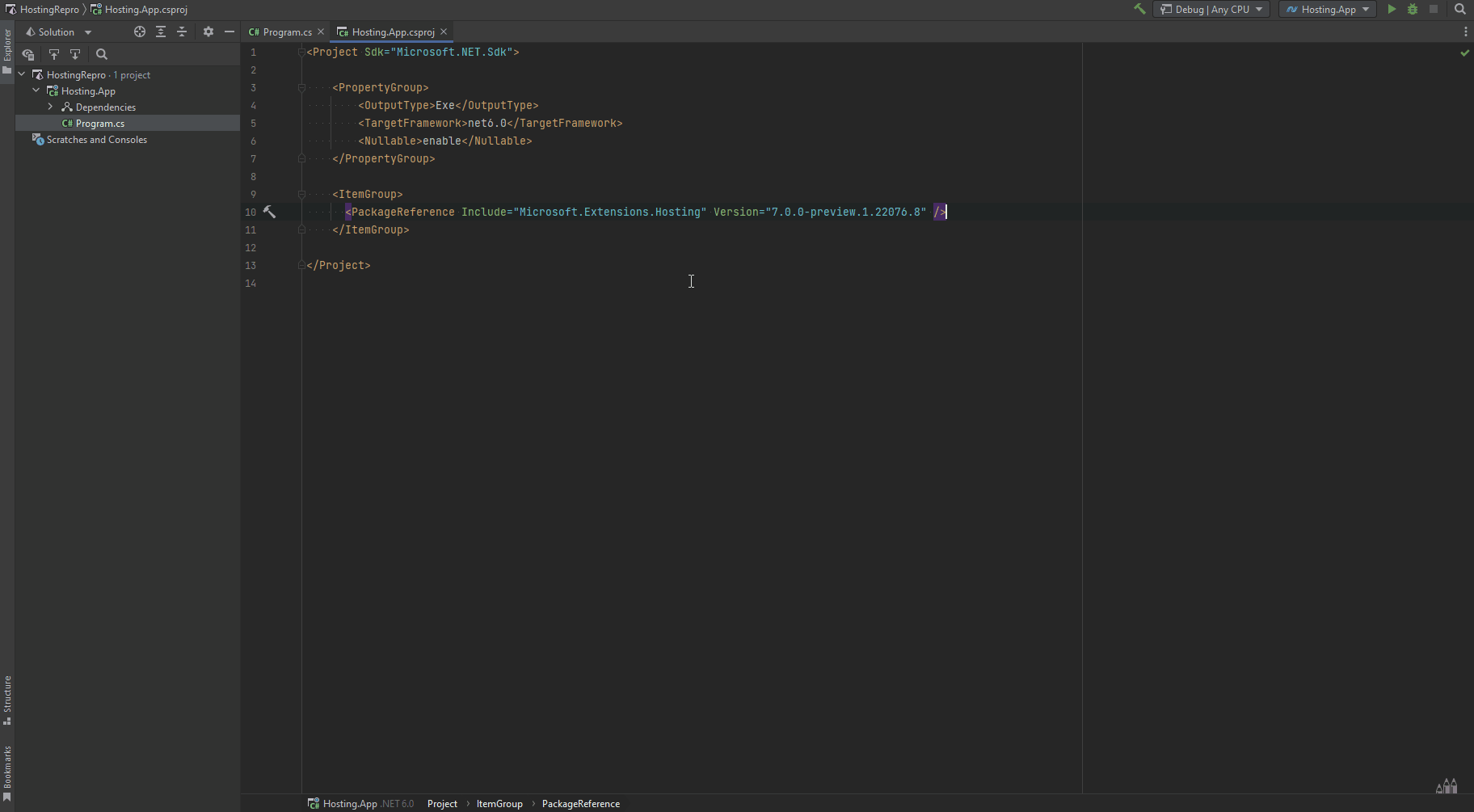Open the Solution view selector dropdown

click(58, 32)
